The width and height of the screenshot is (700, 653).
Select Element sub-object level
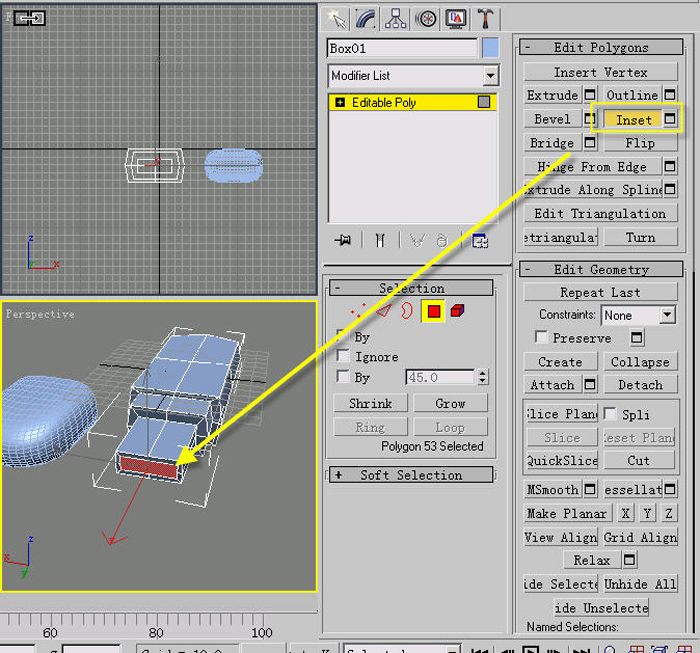[x=457, y=311]
